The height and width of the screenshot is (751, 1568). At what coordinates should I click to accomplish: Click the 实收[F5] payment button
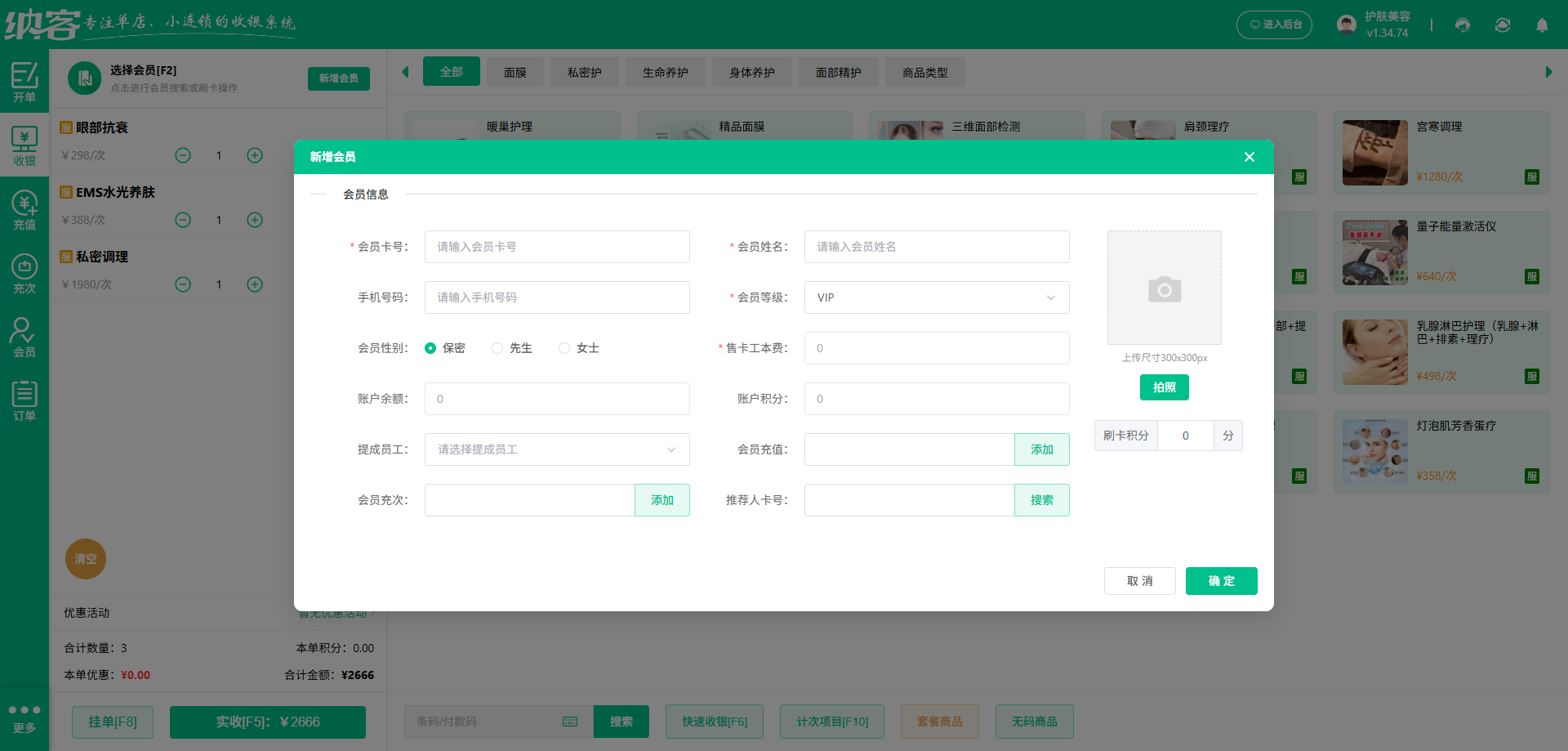268,722
